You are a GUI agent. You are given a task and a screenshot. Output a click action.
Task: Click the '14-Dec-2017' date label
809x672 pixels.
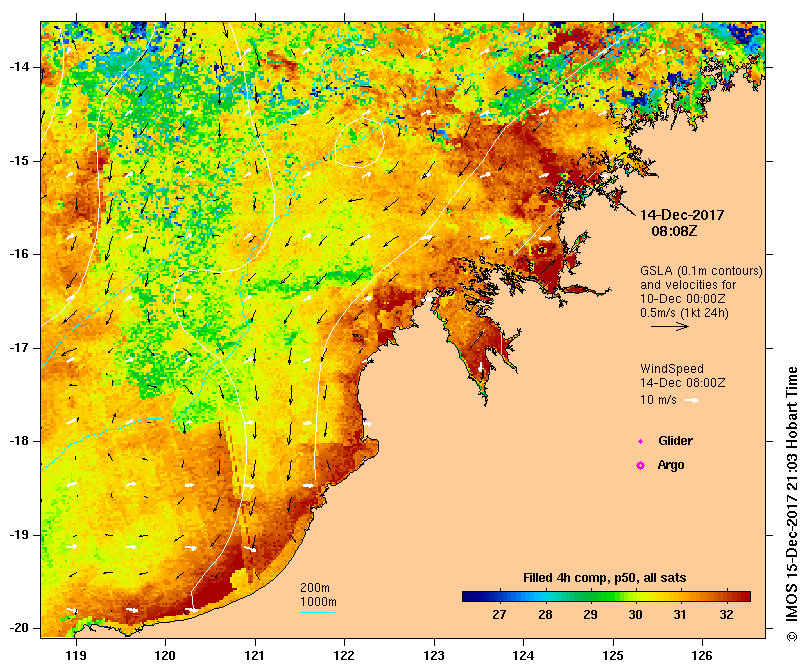[682, 215]
